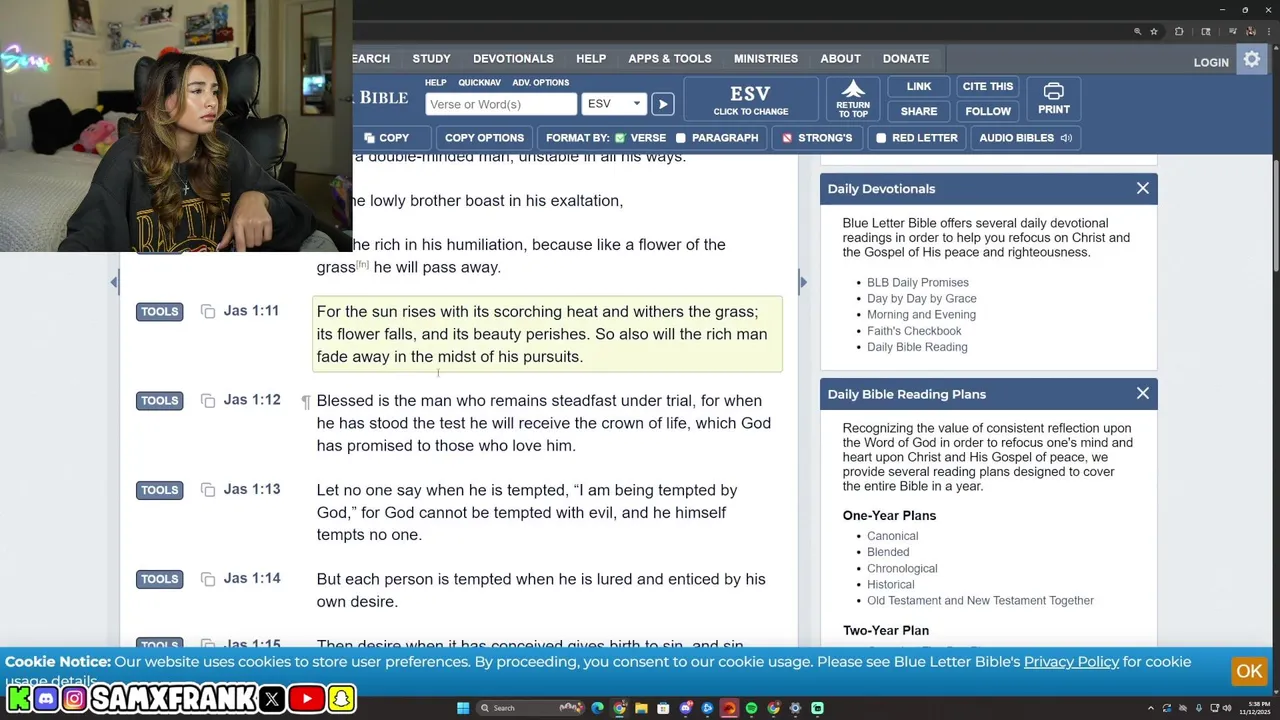
Task: Copy Jas 1:12 using its copy icon
Action: [x=208, y=401]
